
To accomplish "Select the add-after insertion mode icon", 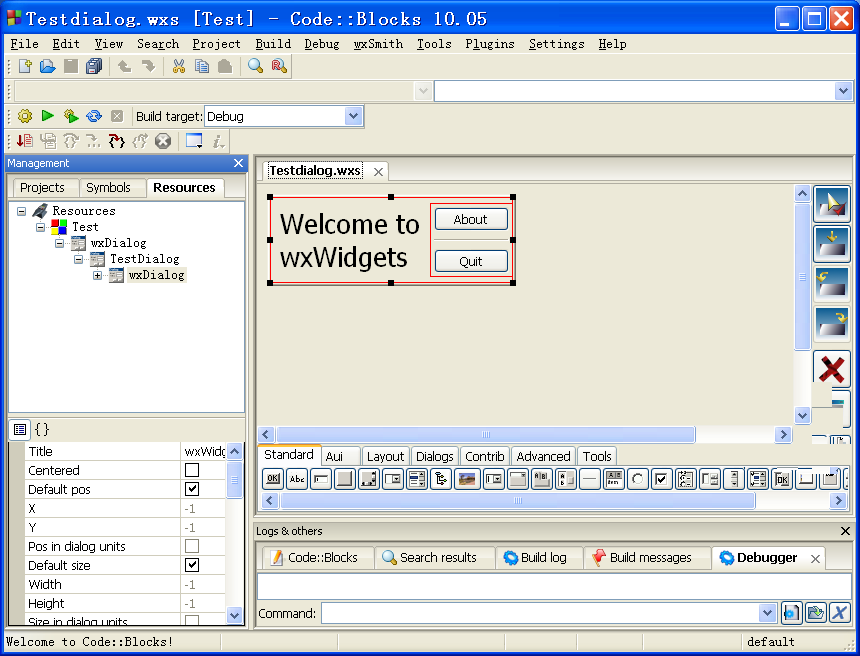I will [832, 324].
